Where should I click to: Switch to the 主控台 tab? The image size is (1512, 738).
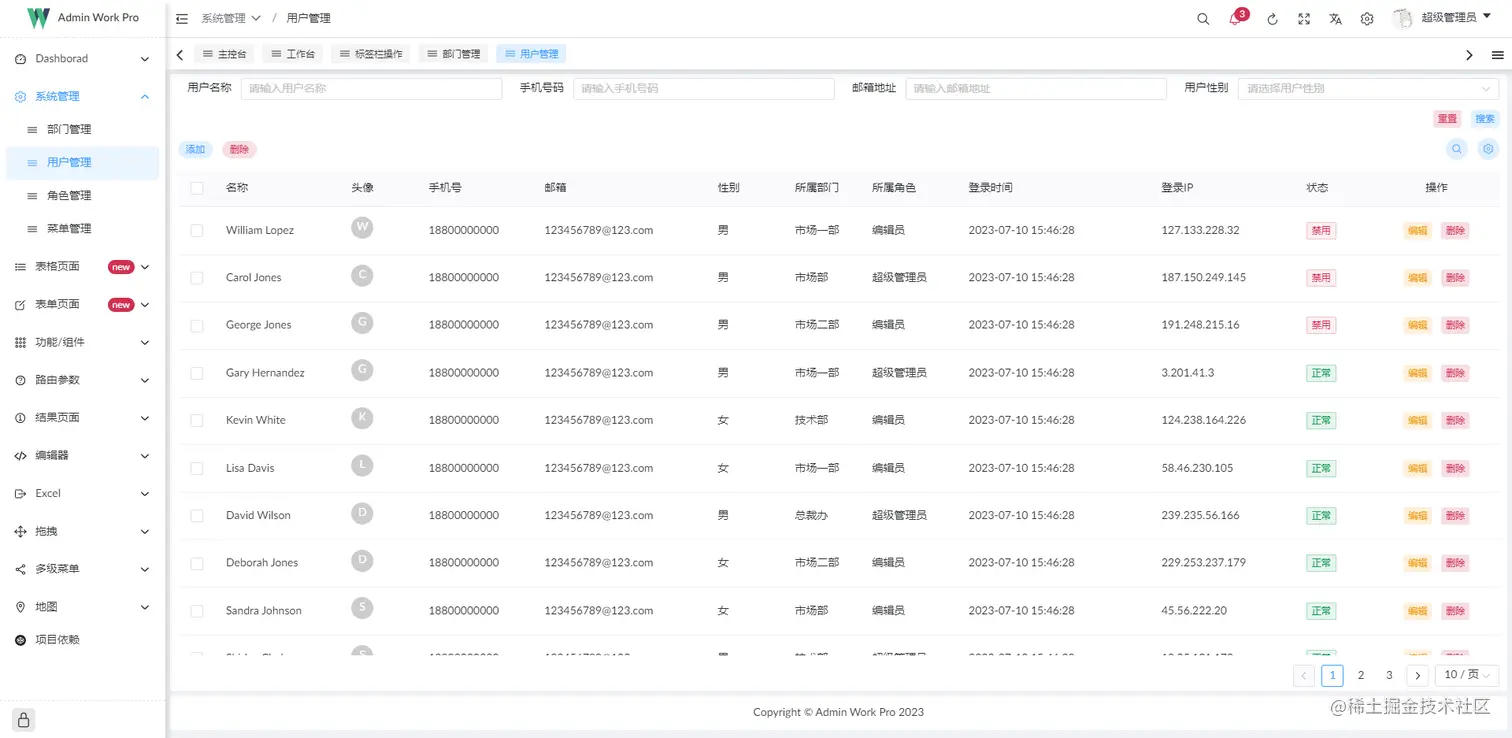(x=224, y=54)
